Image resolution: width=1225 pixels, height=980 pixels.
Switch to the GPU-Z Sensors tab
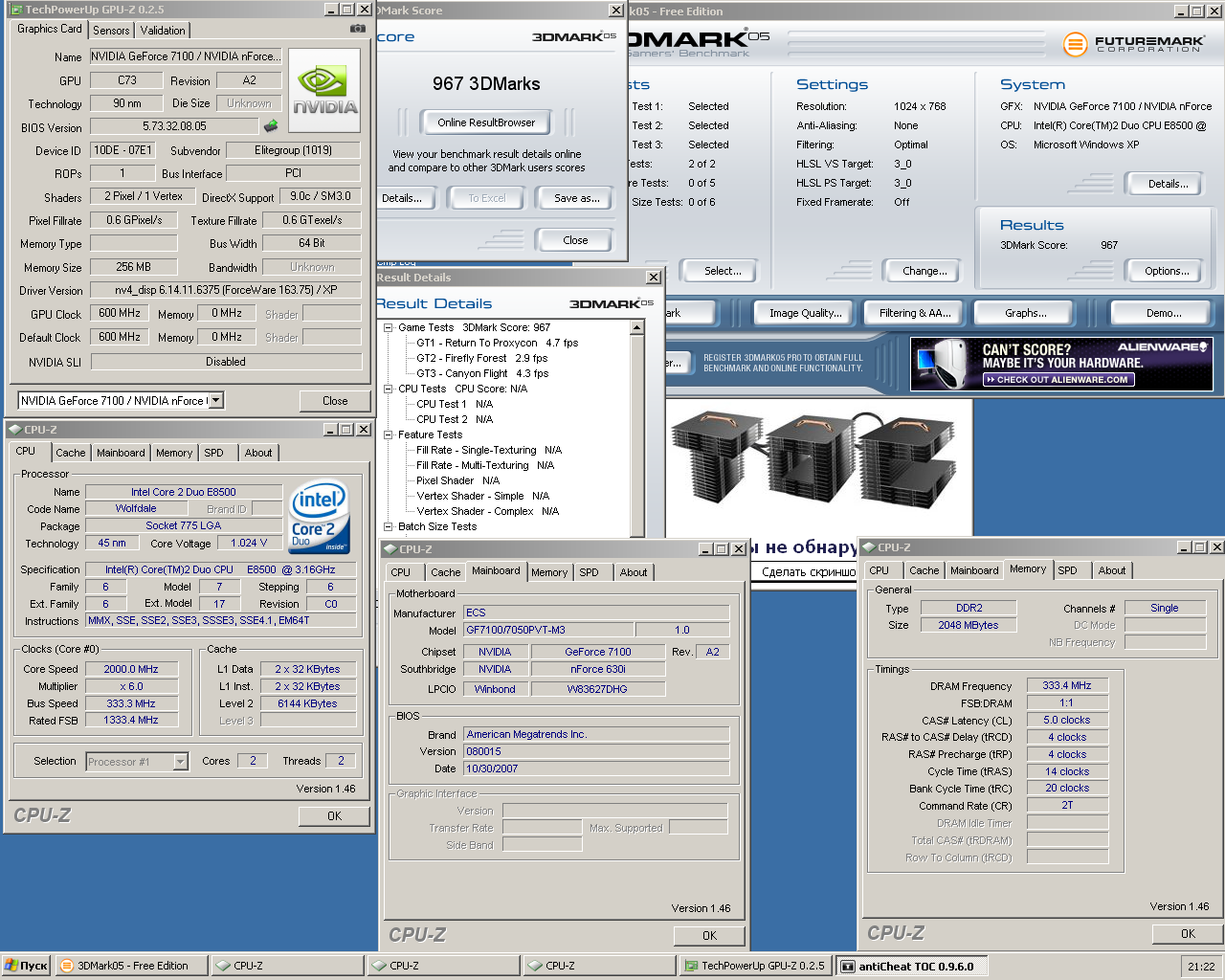[x=111, y=31]
